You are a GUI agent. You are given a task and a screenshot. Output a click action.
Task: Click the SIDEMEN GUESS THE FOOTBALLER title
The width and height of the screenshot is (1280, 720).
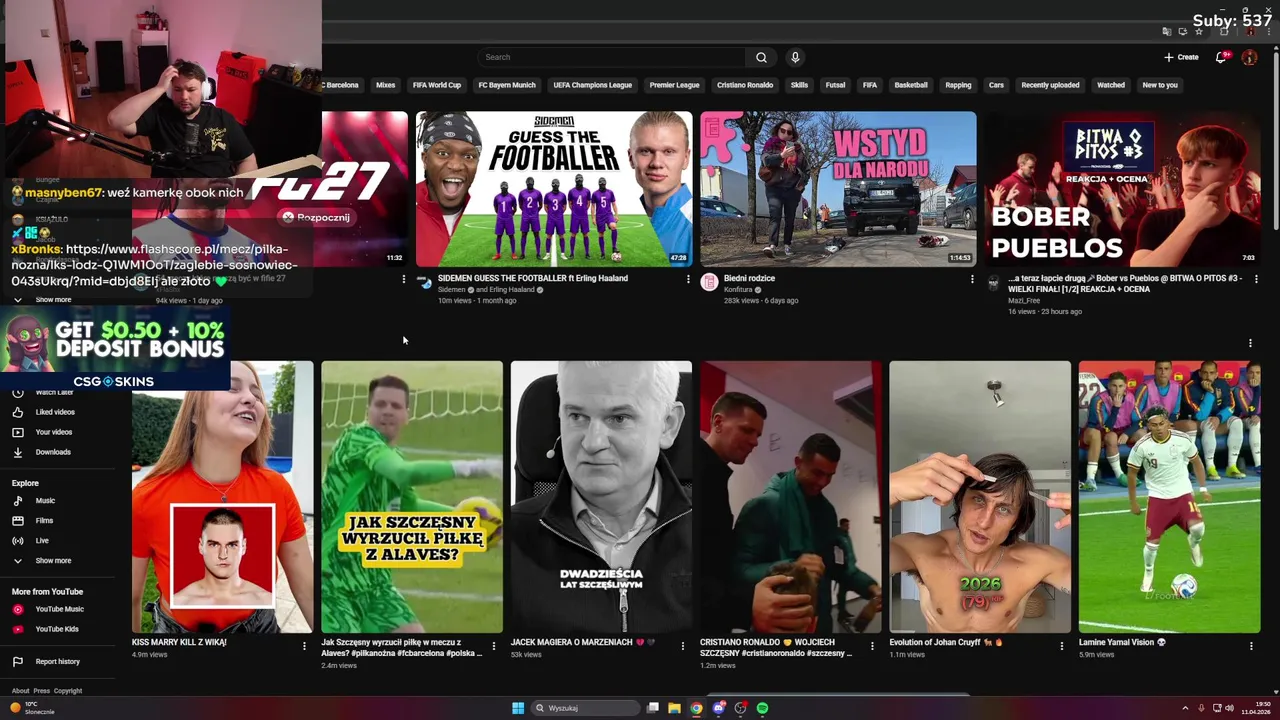tap(533, 278)
